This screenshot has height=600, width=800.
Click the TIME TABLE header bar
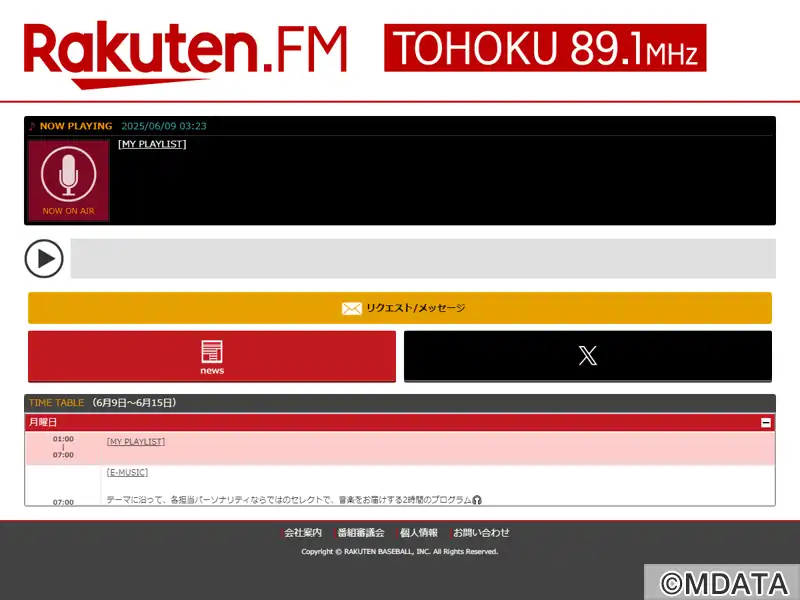400,403
